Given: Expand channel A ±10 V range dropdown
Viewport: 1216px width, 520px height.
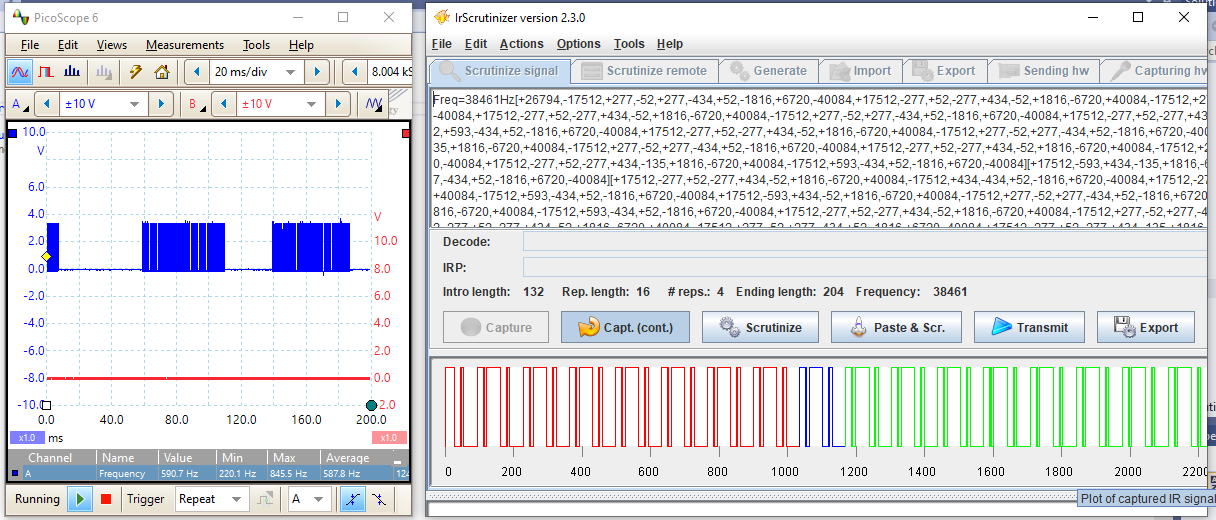Looking at the screenshot, I should tap(104, 104).
